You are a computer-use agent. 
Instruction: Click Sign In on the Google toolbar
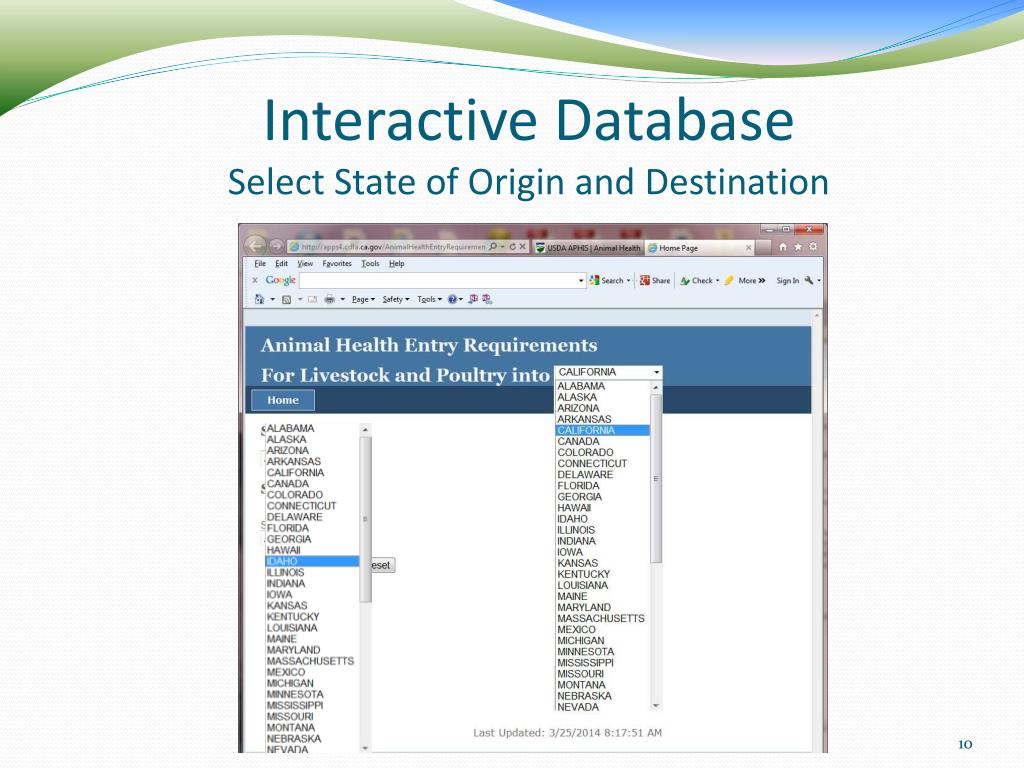click(788, 280)
